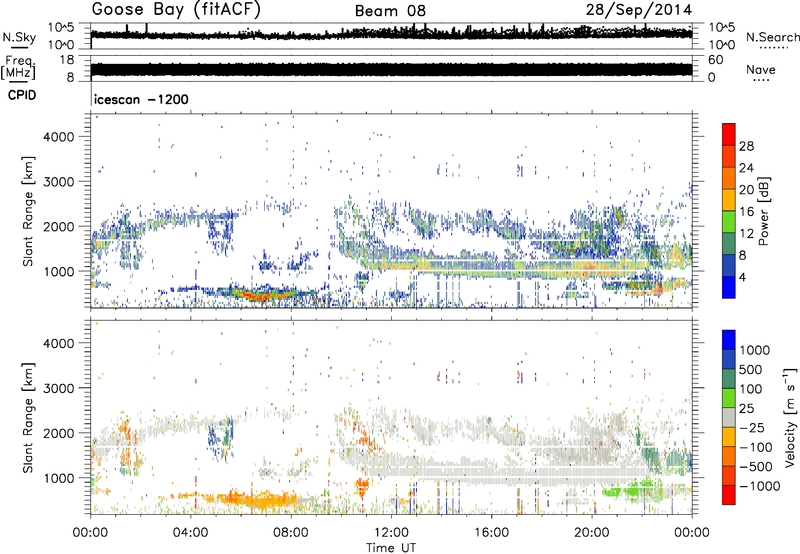Click the Beam 08 label
Viewport: 800px width, 554px height.
[390, 11]
